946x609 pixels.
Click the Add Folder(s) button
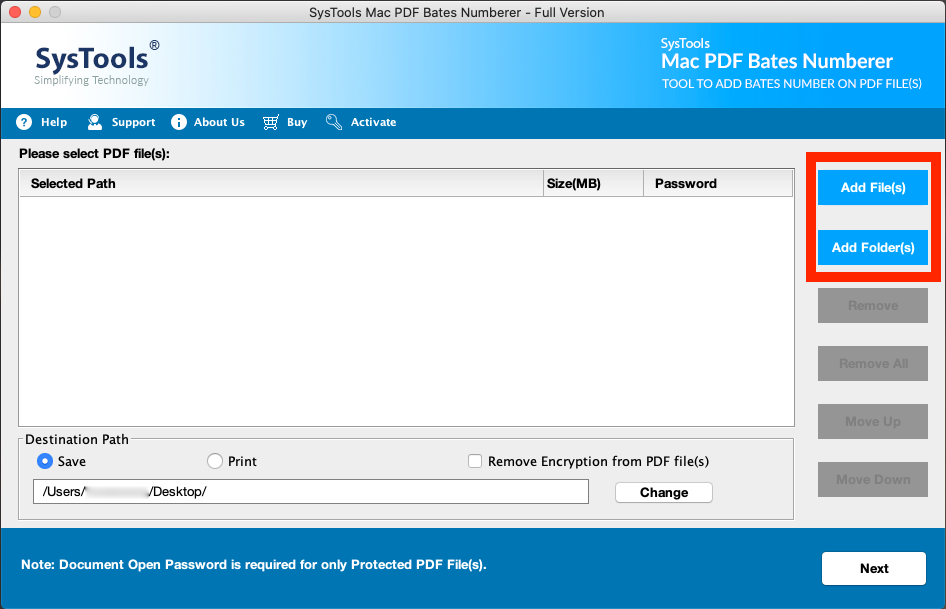(872, 247)
